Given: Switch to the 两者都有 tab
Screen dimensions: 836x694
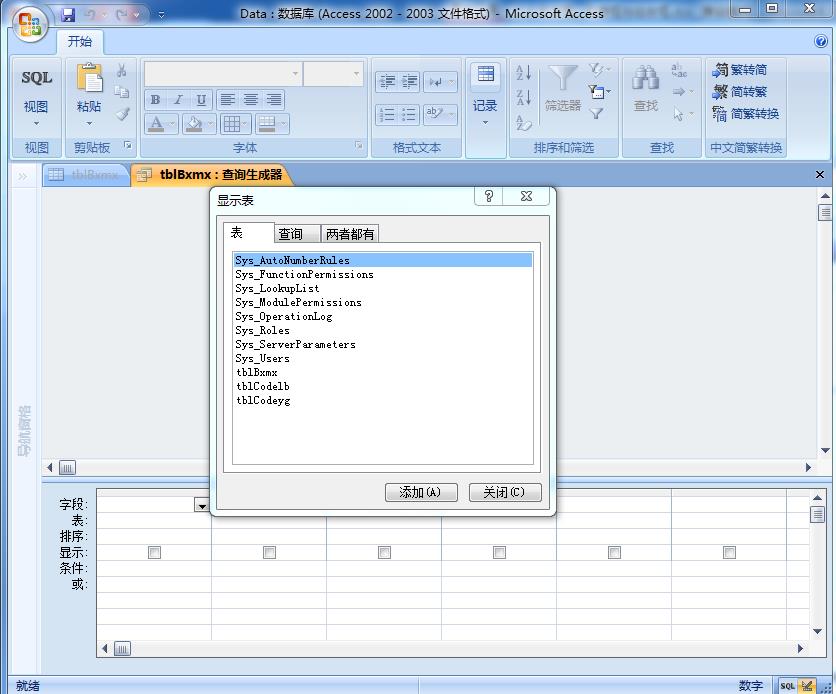Looking at the screenshot, I should 350,233.
